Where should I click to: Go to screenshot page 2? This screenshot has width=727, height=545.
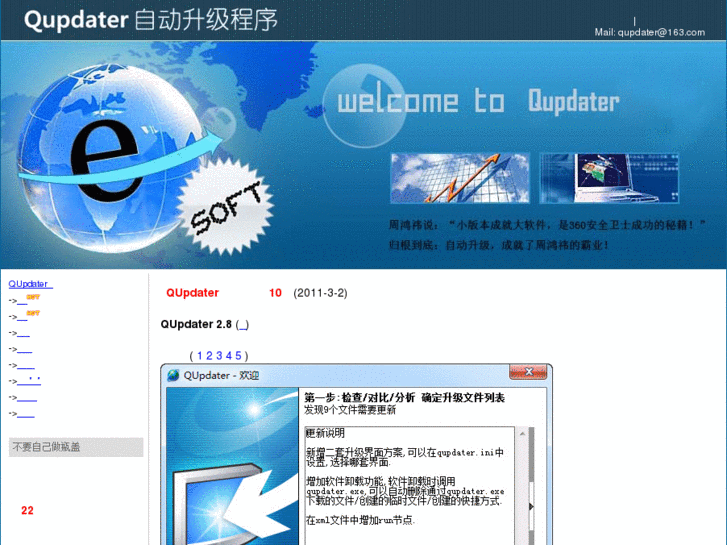209,356
